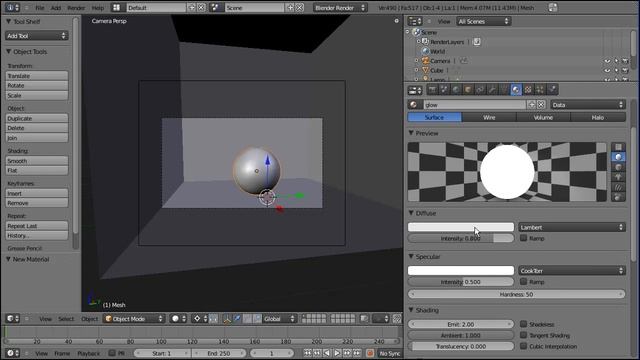Play the animation in reverse

tap(327, 353)
